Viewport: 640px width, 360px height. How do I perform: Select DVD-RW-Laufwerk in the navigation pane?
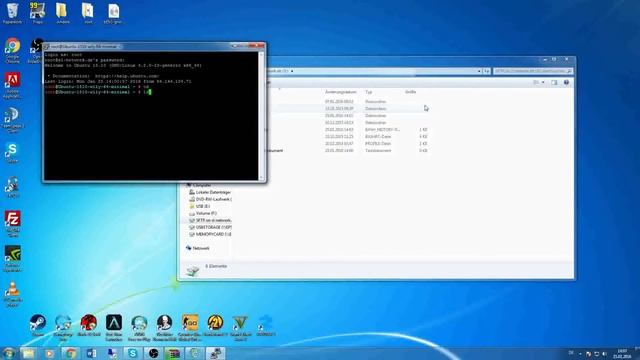tap(210, 199)
